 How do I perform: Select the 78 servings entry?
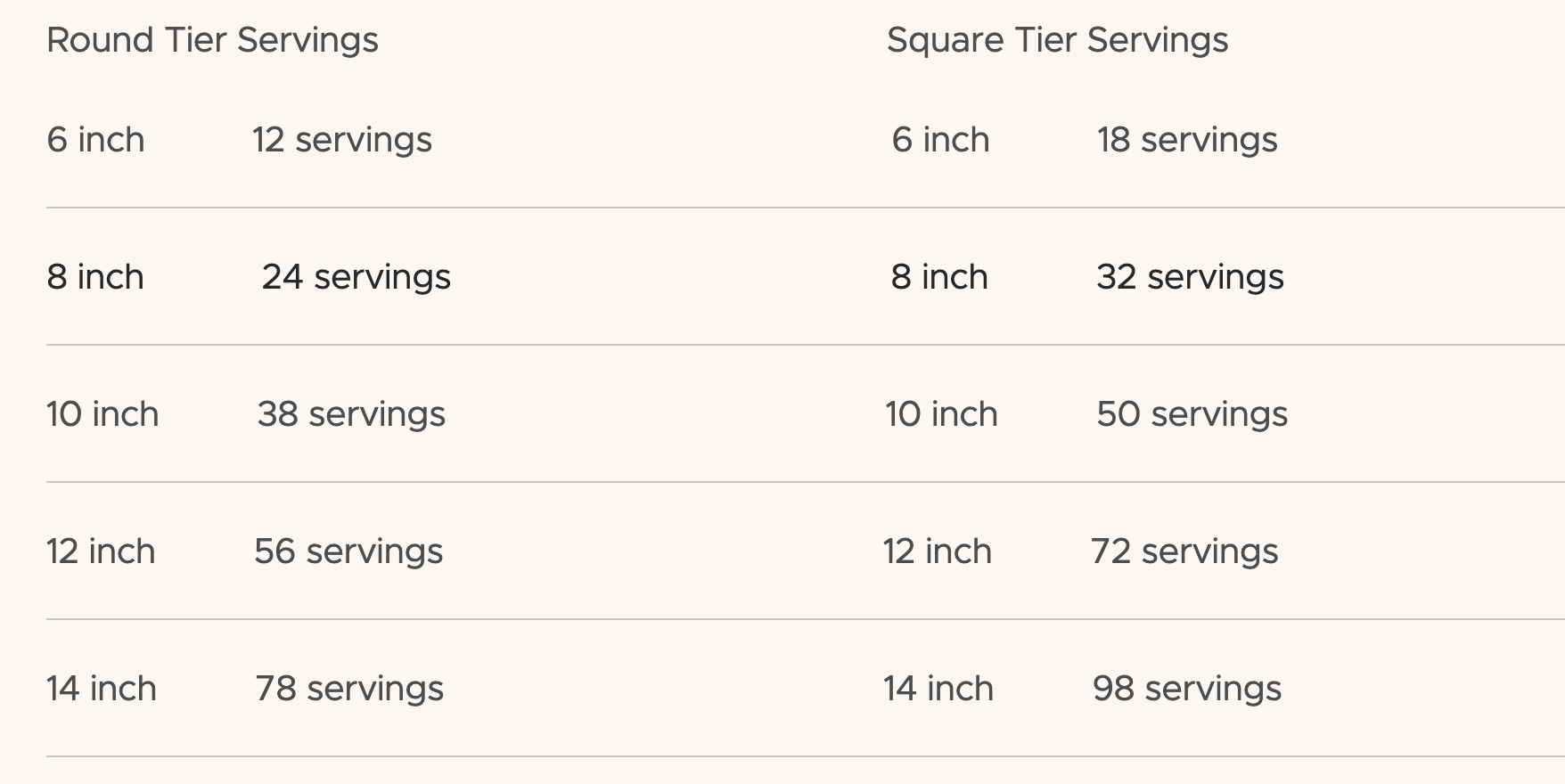349,689
